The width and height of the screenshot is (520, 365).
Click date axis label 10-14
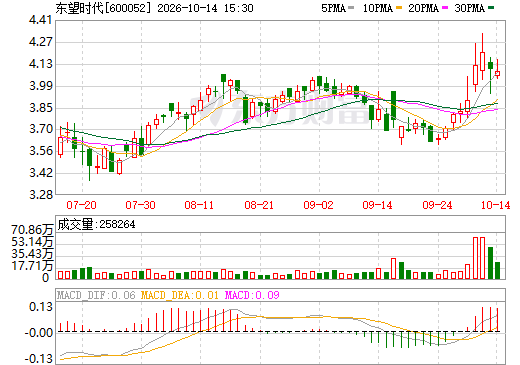coord(496,205)
